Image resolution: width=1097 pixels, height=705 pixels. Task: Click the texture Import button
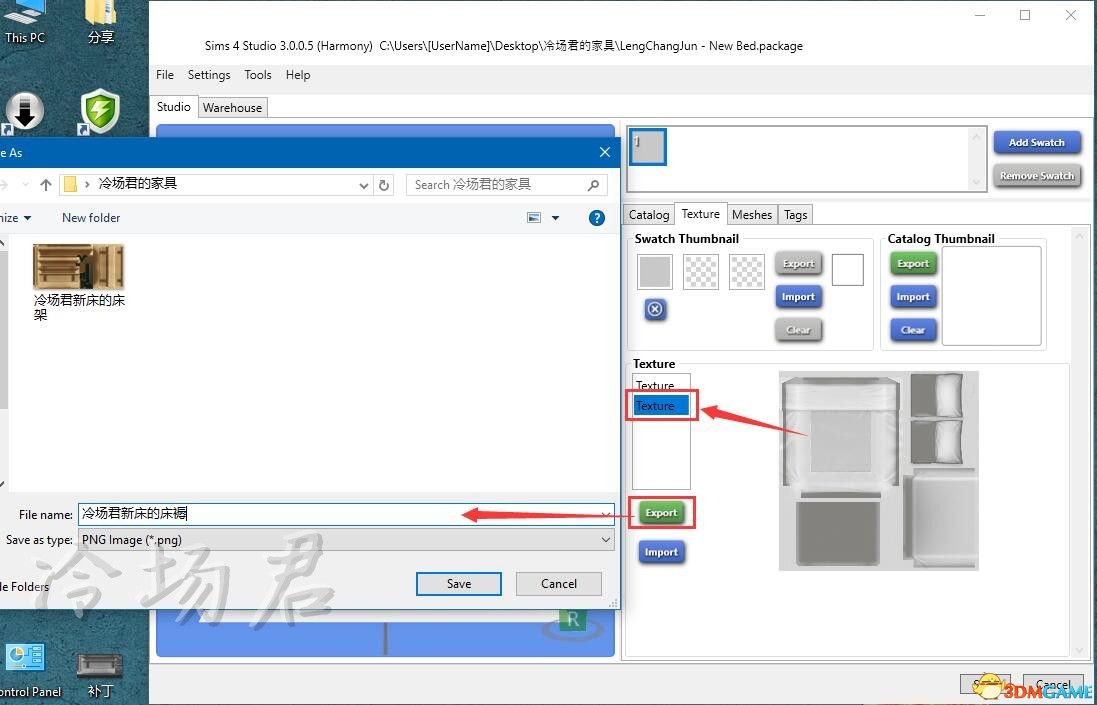[661, 552]
